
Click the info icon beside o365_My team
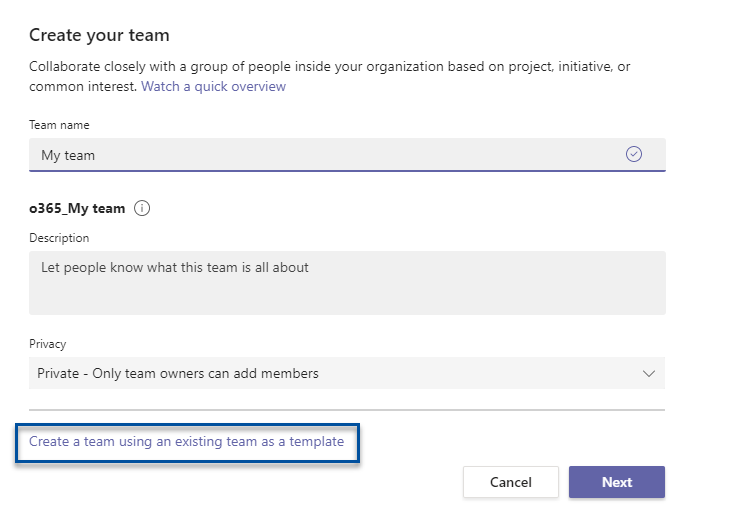point(142,208)
